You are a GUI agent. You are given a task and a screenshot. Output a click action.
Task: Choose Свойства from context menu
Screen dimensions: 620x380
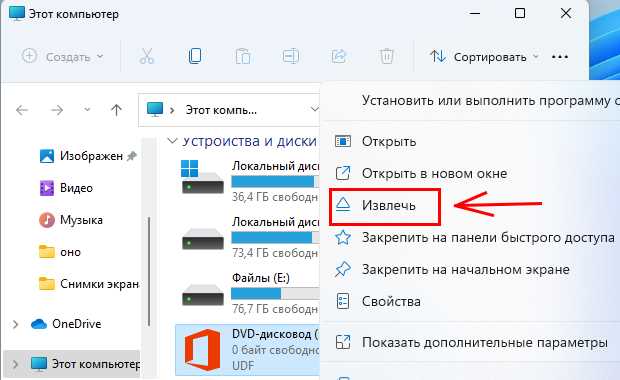(x=391, y=302)
